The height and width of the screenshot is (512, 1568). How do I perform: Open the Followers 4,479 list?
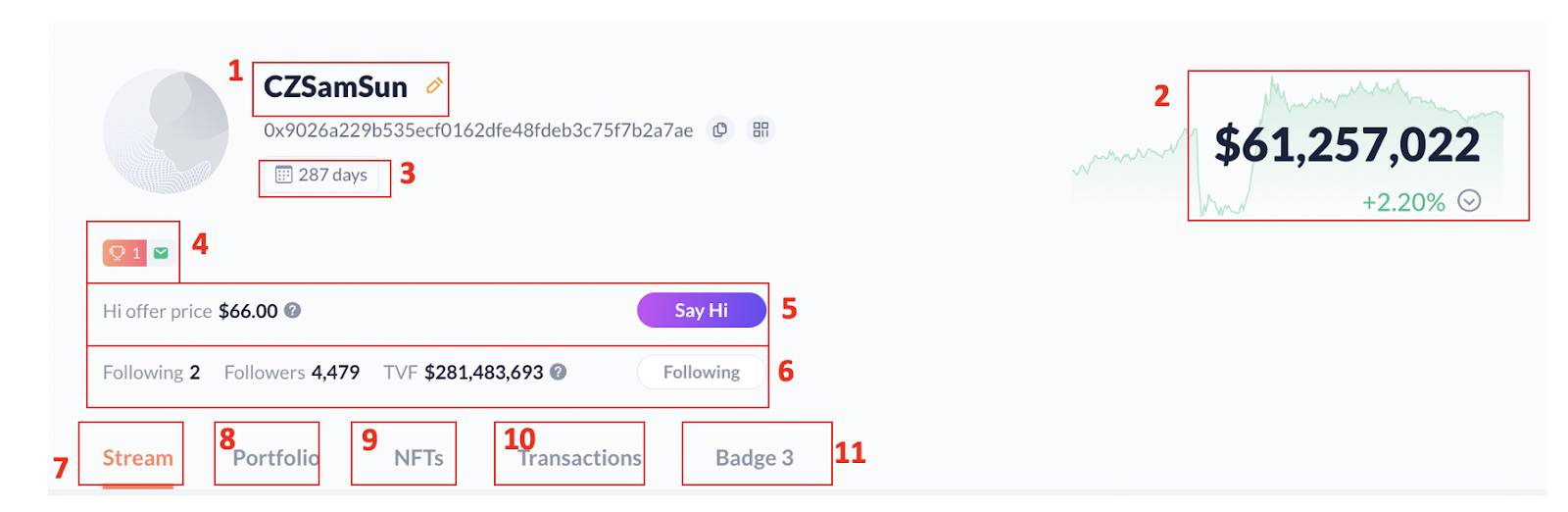[x=291, y=372]
